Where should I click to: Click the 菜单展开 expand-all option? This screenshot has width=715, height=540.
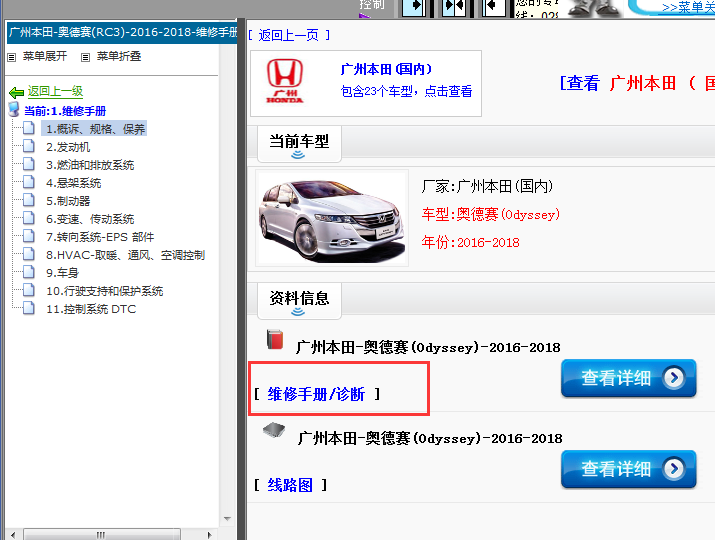[x=45, y=56]
